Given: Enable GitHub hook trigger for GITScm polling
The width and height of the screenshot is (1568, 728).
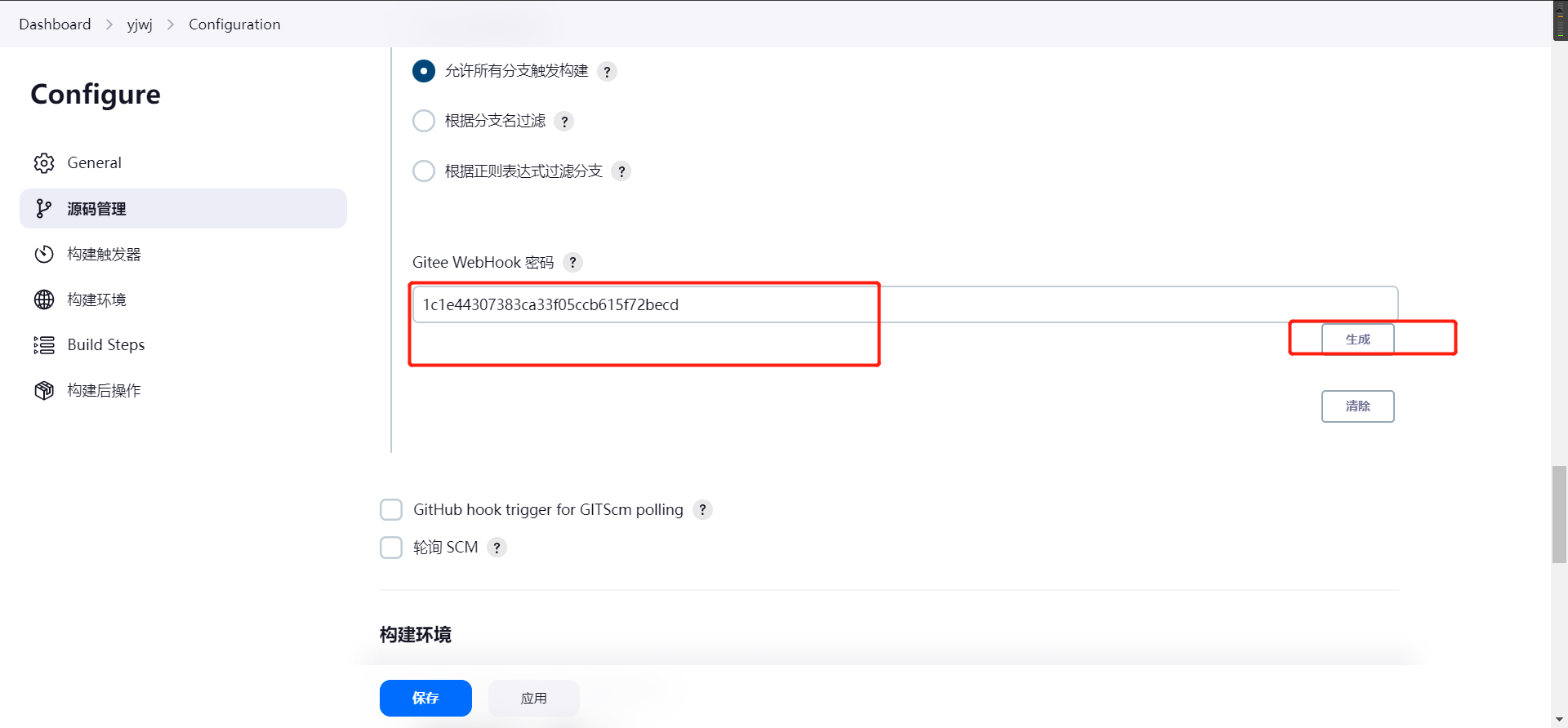Looking at the screenshot, I should click(391, 510).
